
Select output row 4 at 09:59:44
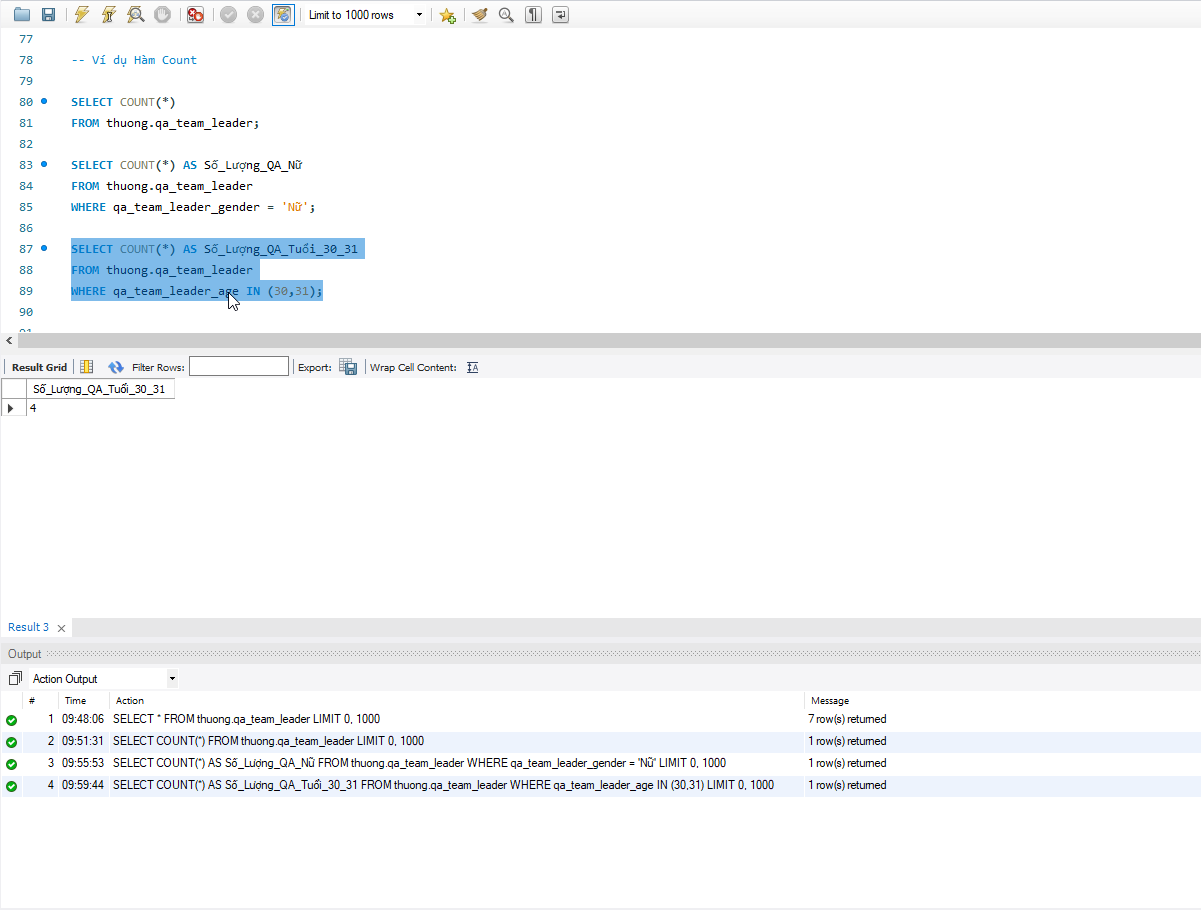click(600, 785)
